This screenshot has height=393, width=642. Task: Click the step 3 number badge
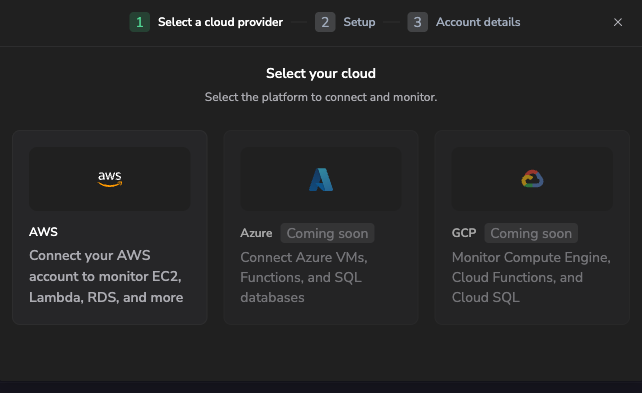click(418, 22)
